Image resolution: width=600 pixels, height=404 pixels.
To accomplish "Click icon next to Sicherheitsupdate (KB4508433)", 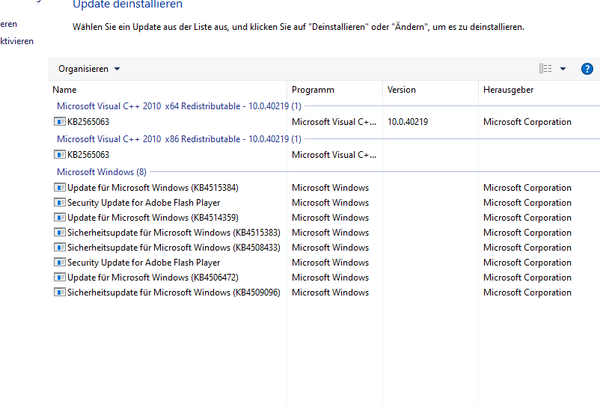I will tap(59, 247).
